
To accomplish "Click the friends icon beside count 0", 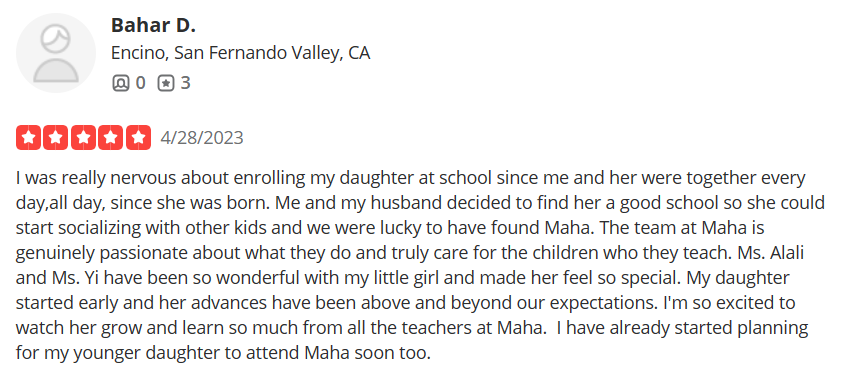I will click(x=121, y=83).
